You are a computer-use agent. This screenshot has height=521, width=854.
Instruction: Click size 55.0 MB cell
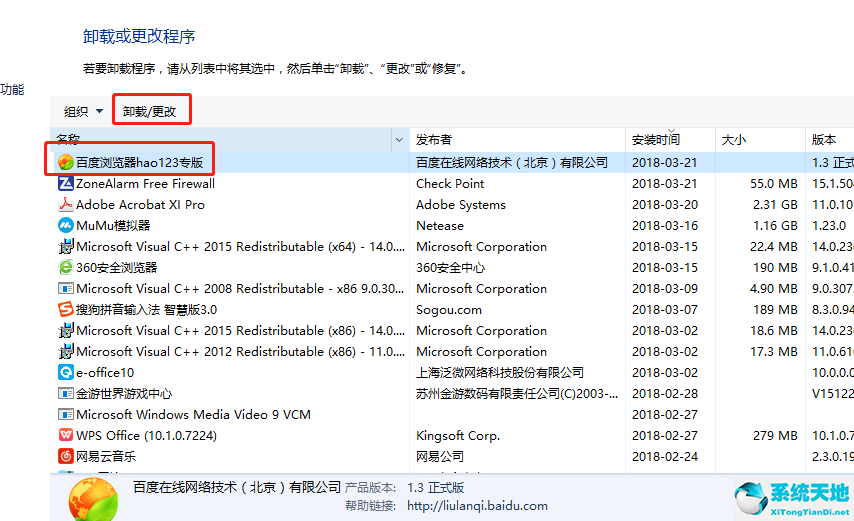773,183
